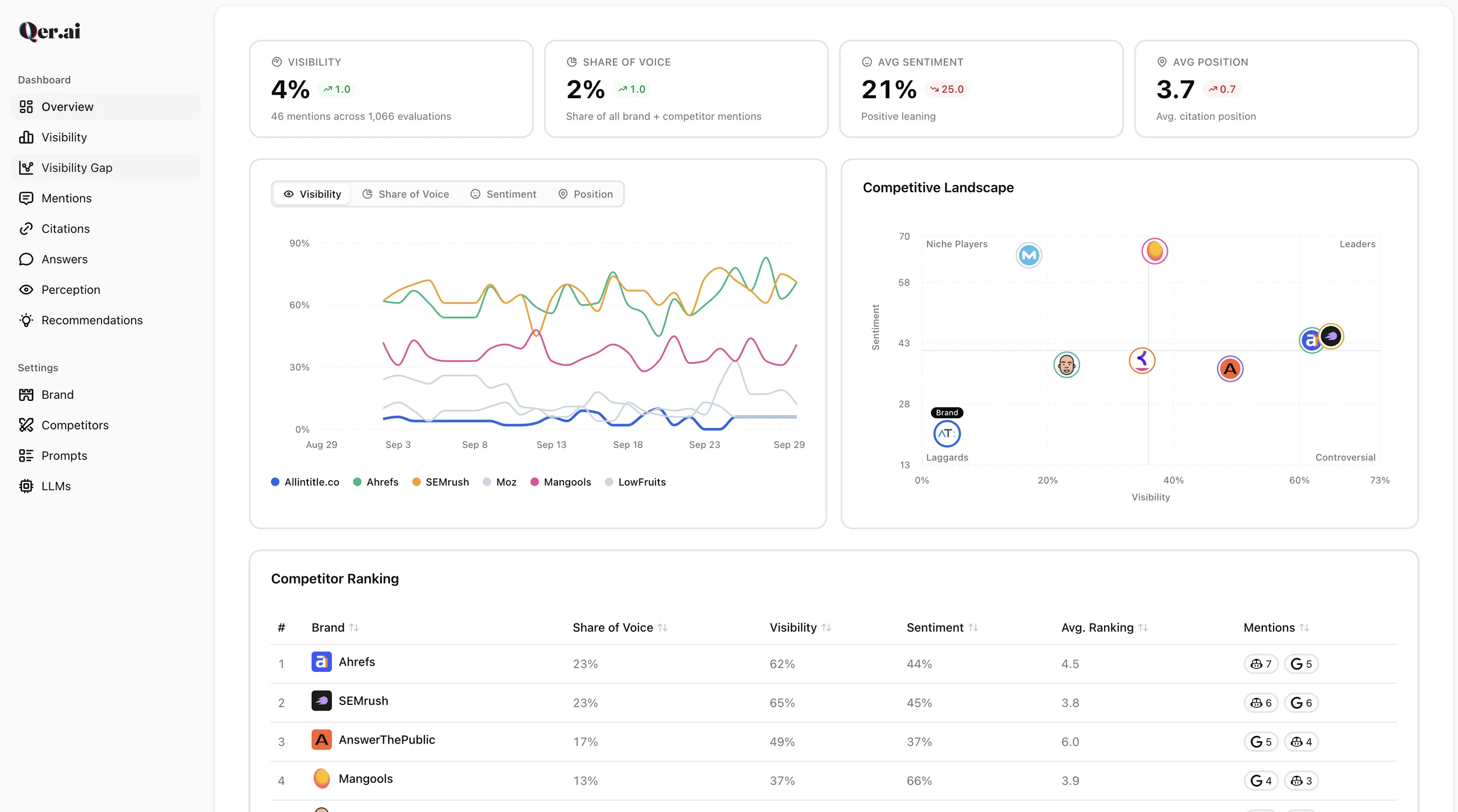
Task: Open Recommendations via the lightbulb icon
Action: pos(26,320)
